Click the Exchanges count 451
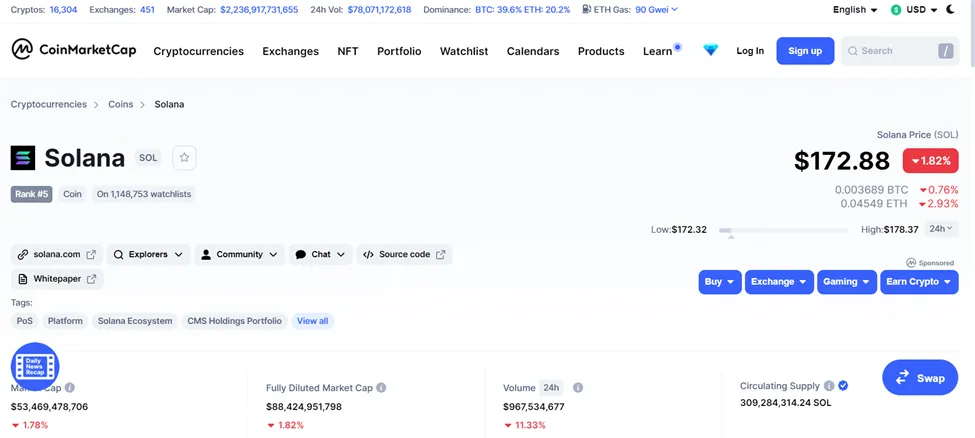 [x=147, y=10]
